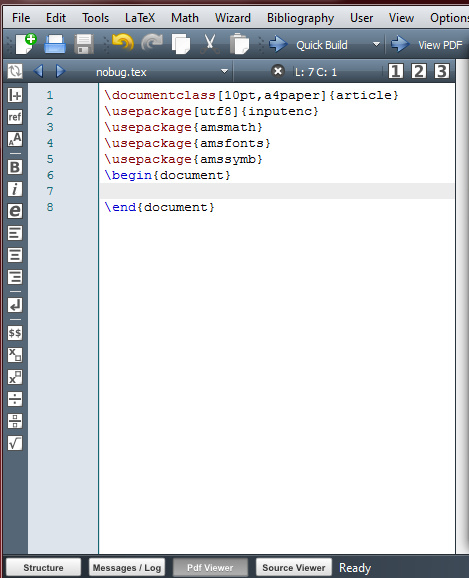
Task: Click the font size icon
Action: tap(15, 139)
